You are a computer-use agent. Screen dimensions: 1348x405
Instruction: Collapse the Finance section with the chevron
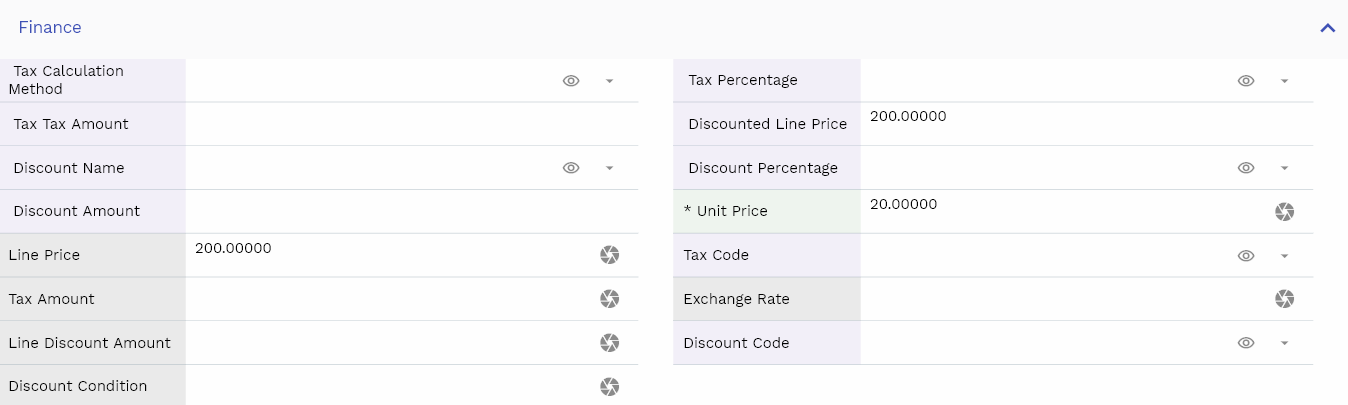tap(1327, 28)
